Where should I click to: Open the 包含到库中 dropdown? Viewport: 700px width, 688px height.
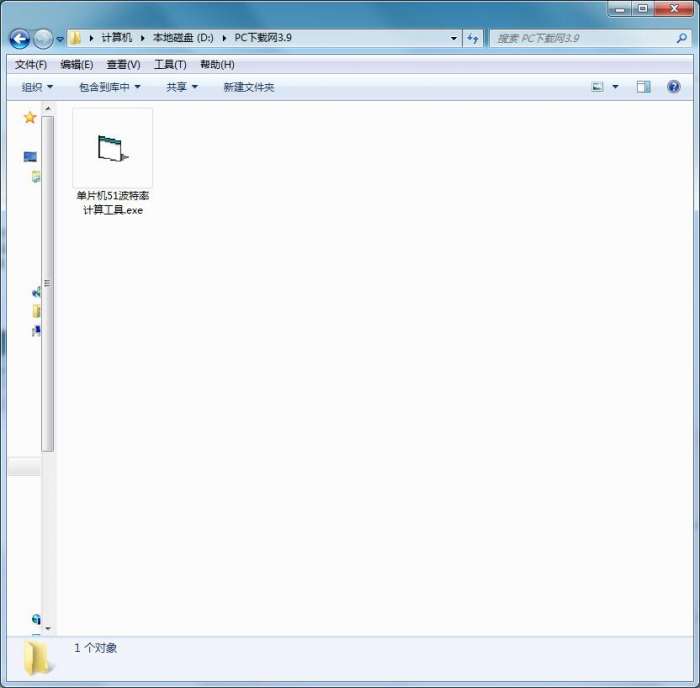[x=110, y=87]
